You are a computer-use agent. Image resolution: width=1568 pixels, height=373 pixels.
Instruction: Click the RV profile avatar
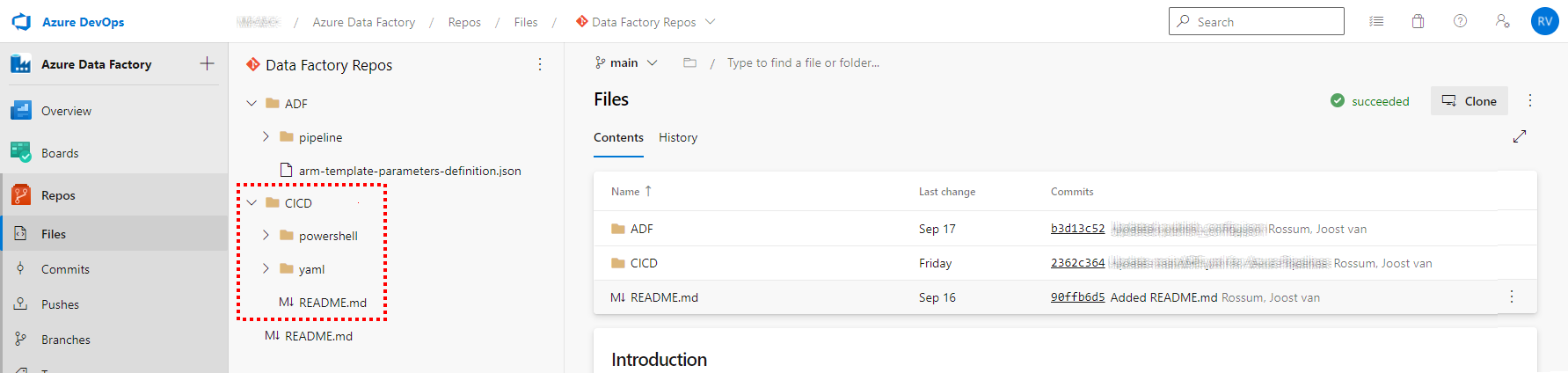[1544, 22]
